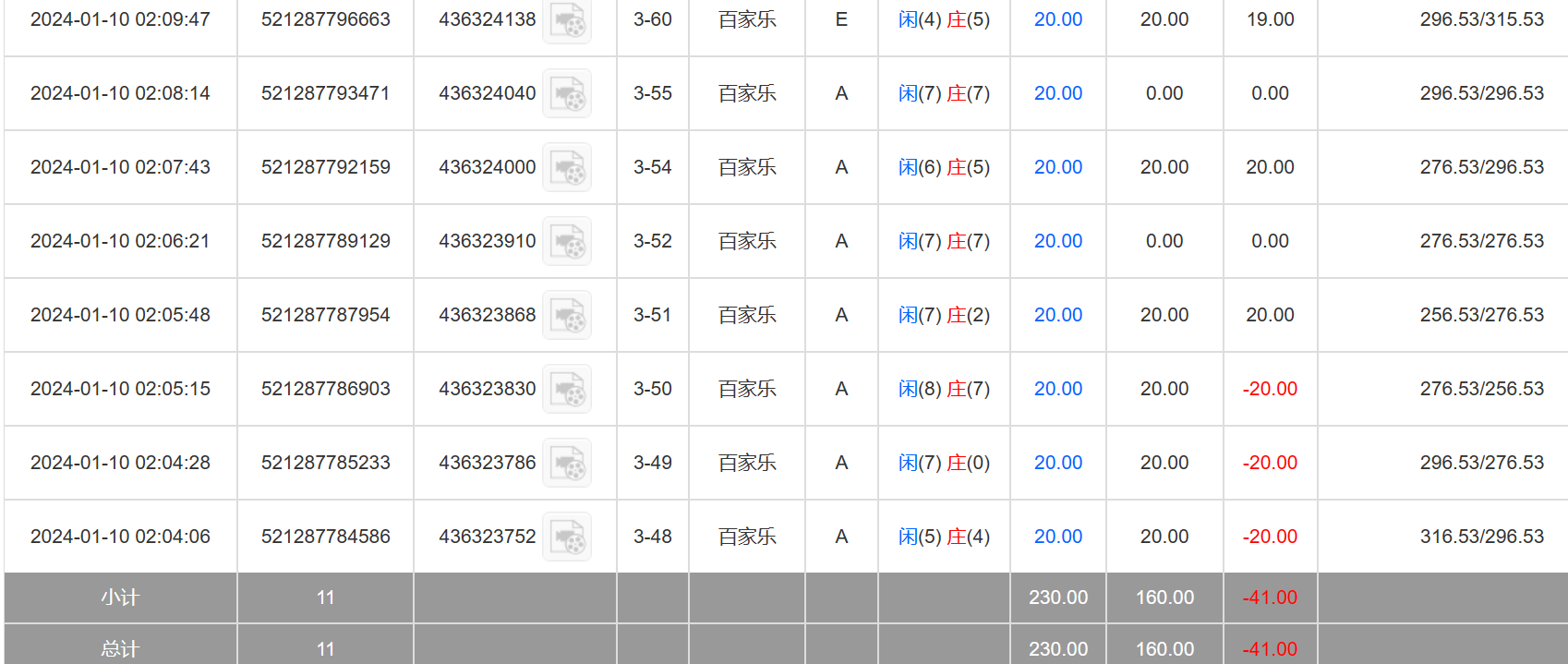Click bet amount 20.00 in row 3-48
The image size is (1568, 664).
tap(1058, 537)
